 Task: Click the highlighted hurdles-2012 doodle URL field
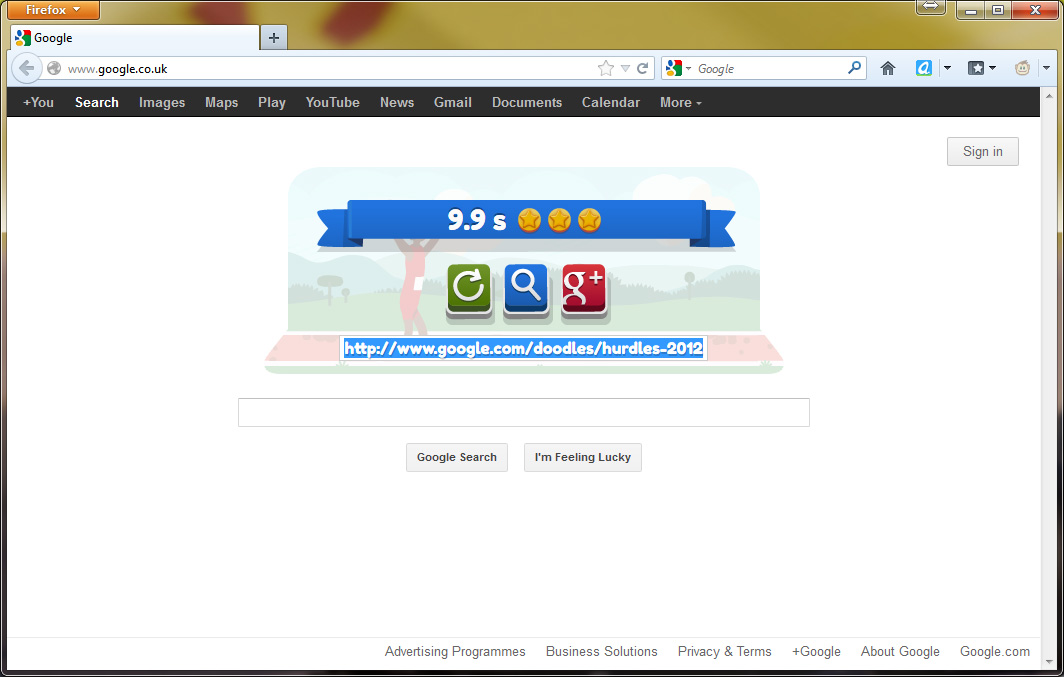click(x=523, y=348)
